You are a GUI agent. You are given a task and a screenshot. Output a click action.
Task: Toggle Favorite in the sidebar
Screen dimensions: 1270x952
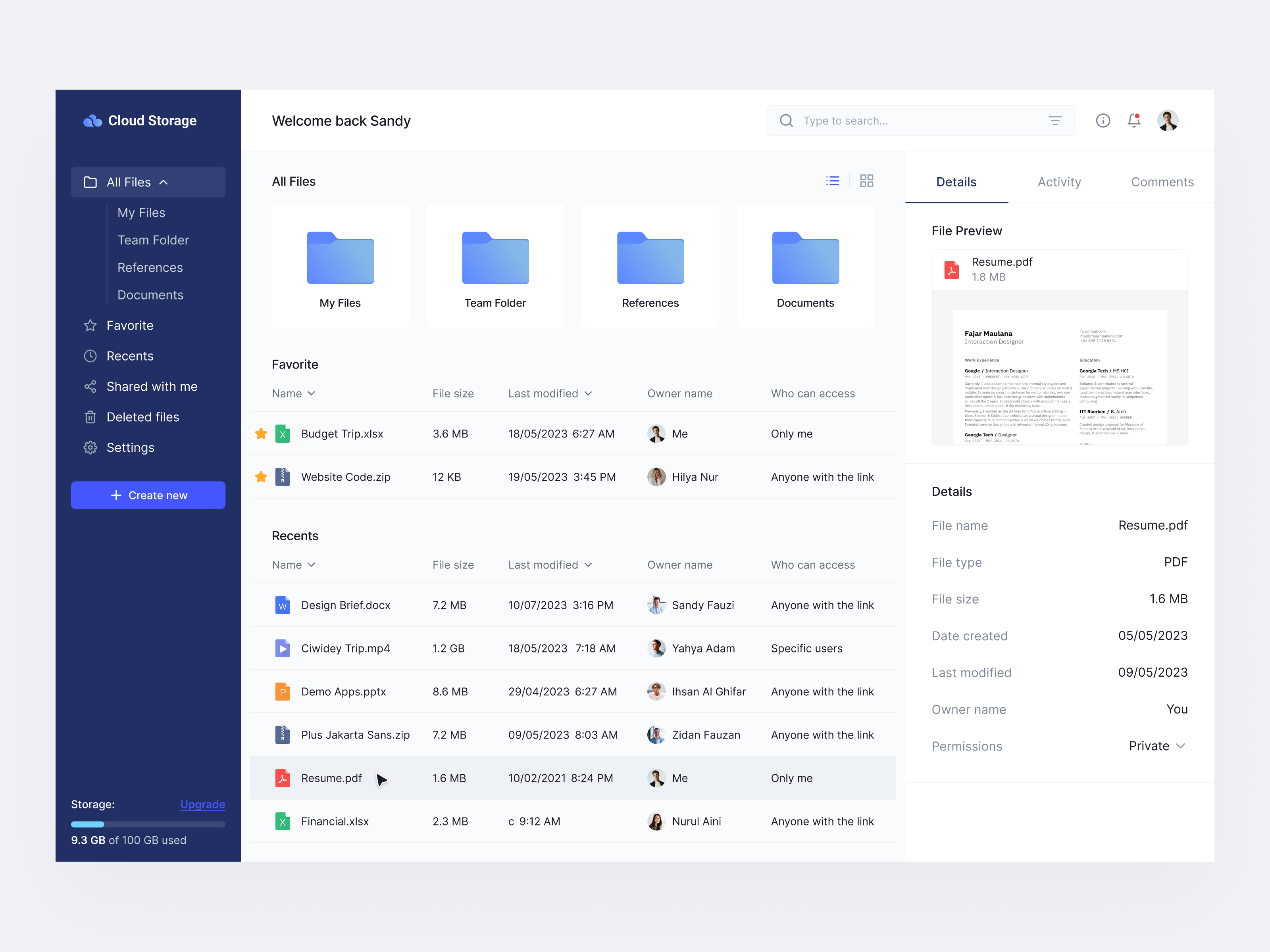point(130,325)
